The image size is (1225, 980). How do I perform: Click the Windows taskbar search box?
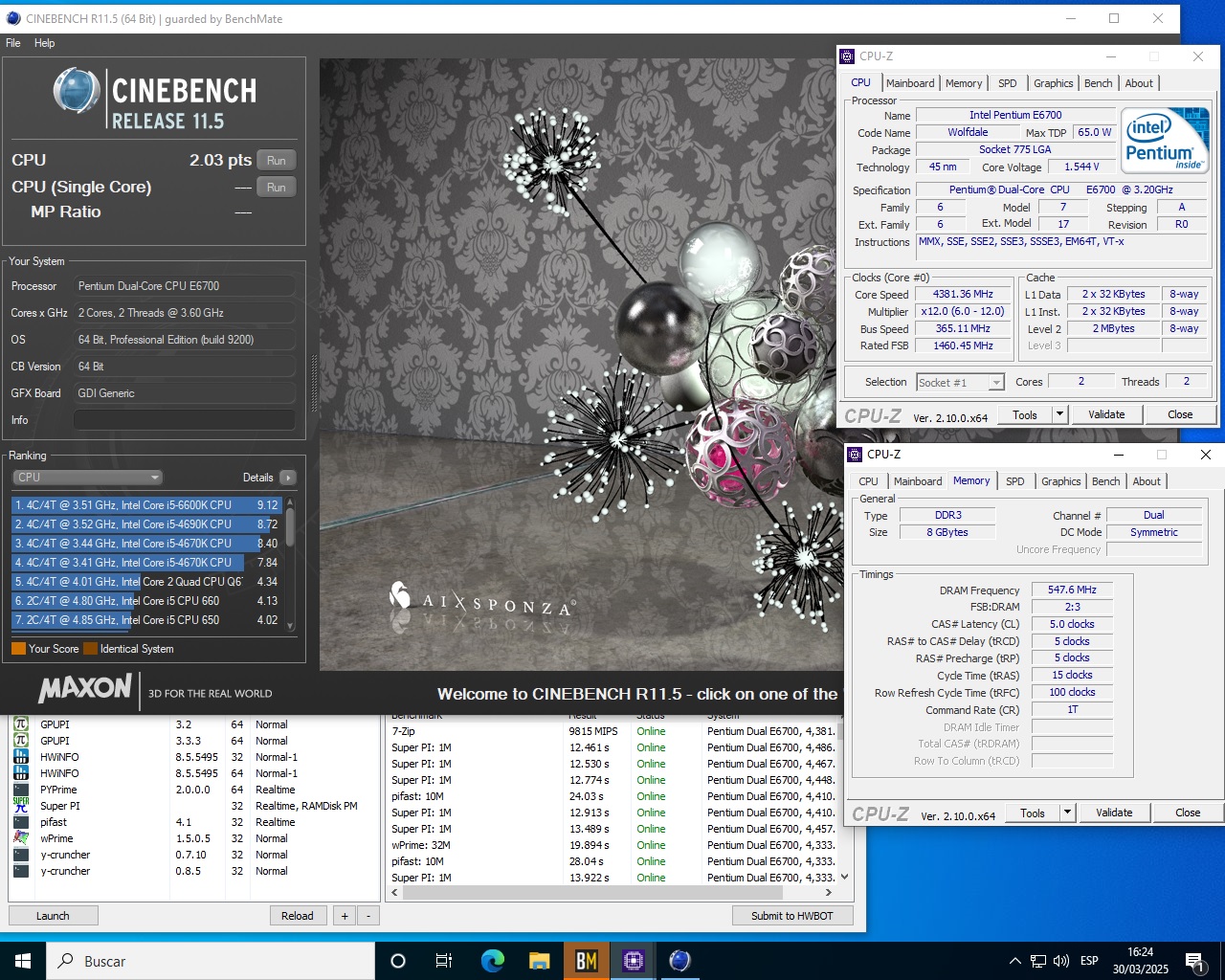211,961
